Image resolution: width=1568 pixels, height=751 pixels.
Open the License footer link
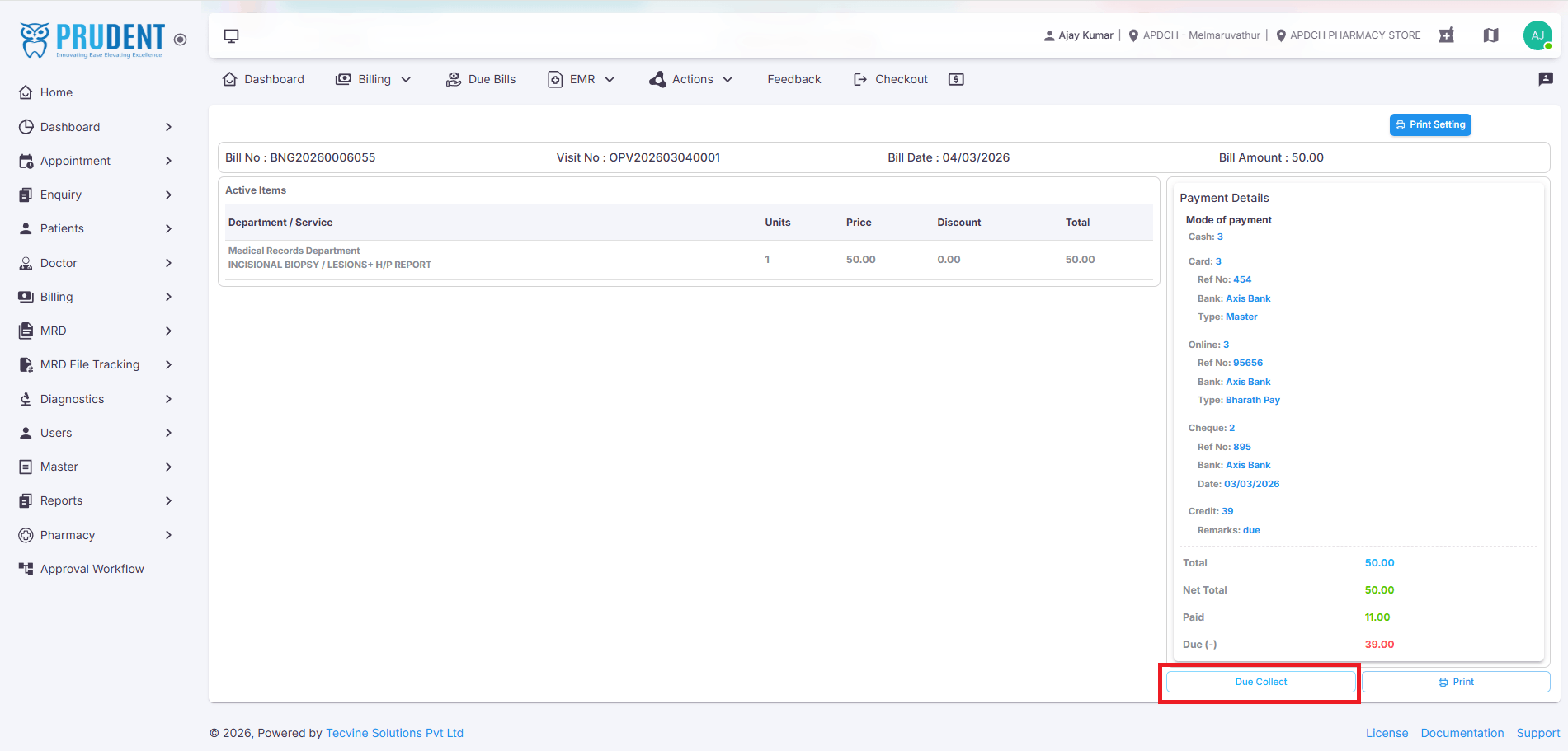tap(1387, 733)
